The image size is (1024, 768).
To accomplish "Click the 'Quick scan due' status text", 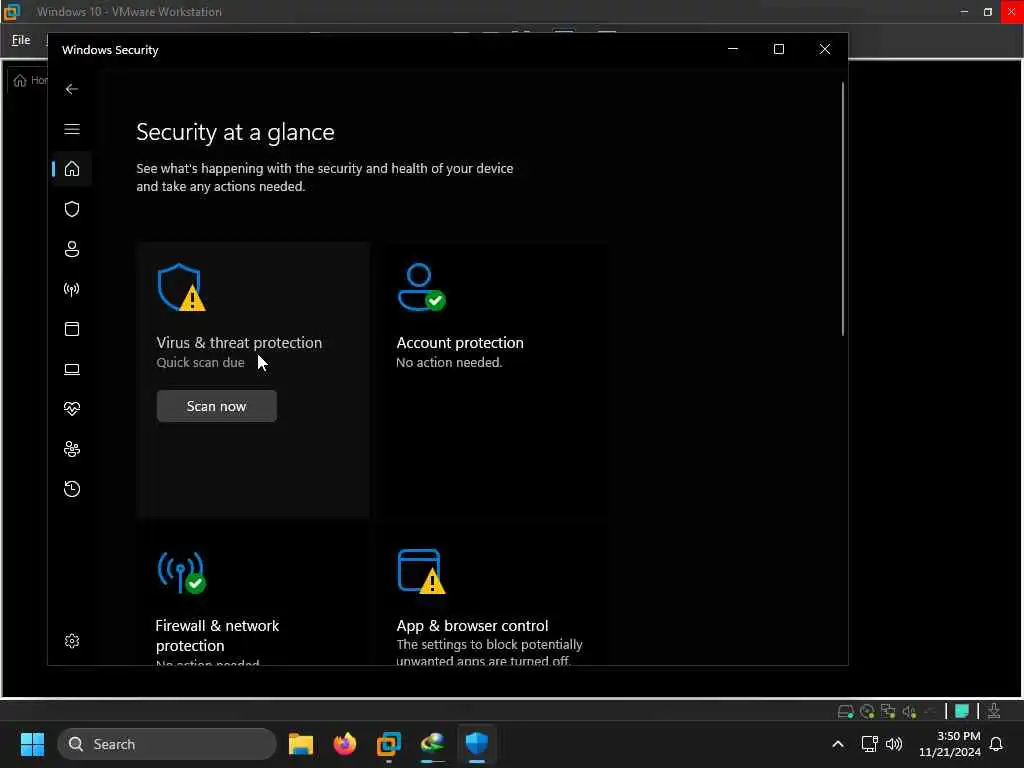I will (200, 362).
